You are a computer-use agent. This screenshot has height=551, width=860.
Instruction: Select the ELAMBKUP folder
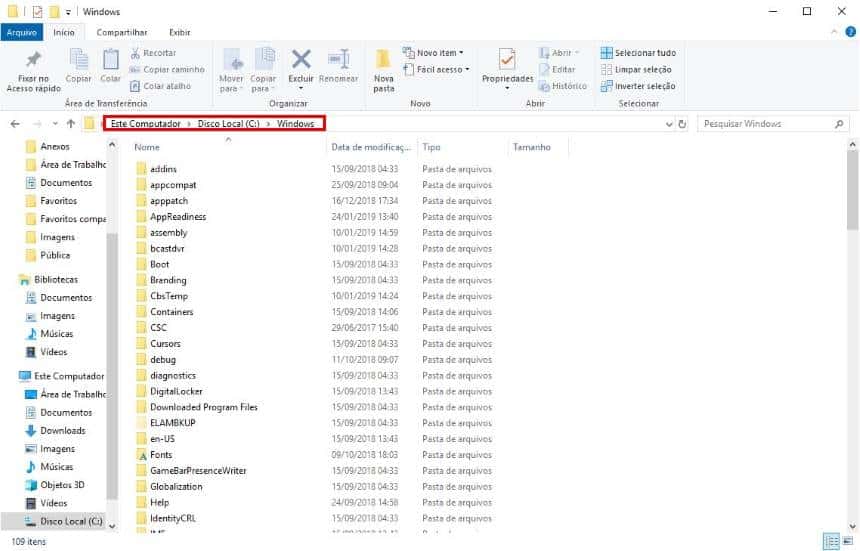172,423
